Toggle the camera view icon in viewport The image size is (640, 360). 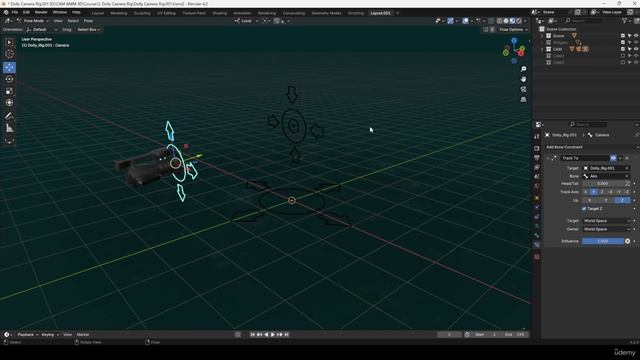click(523, 89)
